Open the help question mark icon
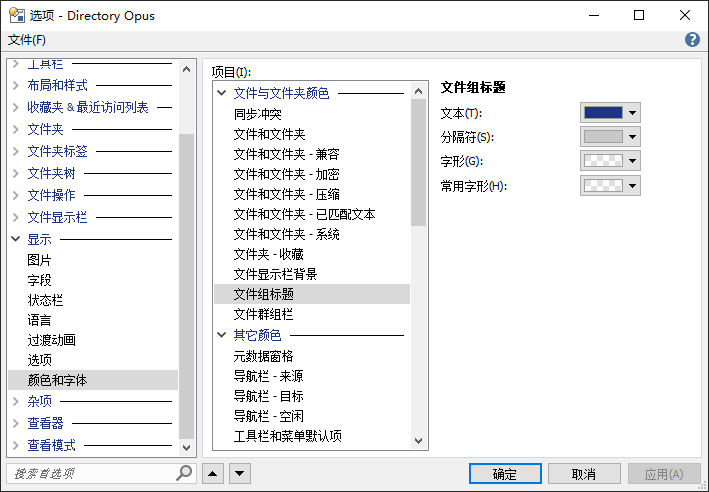The image size is (709, 492). 692,40
